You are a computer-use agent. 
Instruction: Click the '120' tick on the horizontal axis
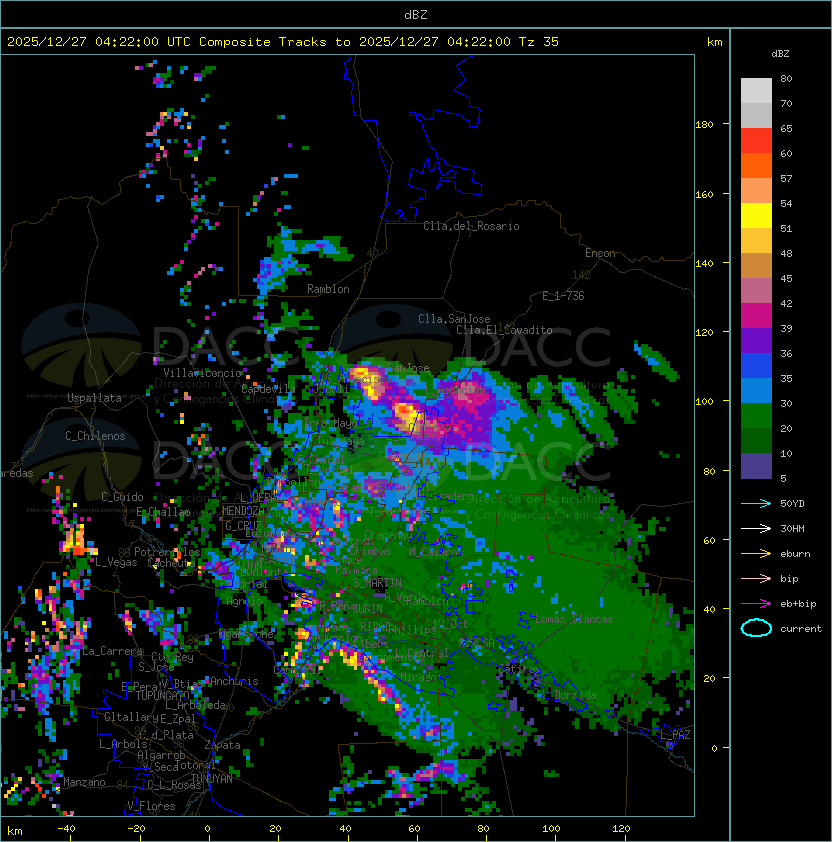[621, 829]
